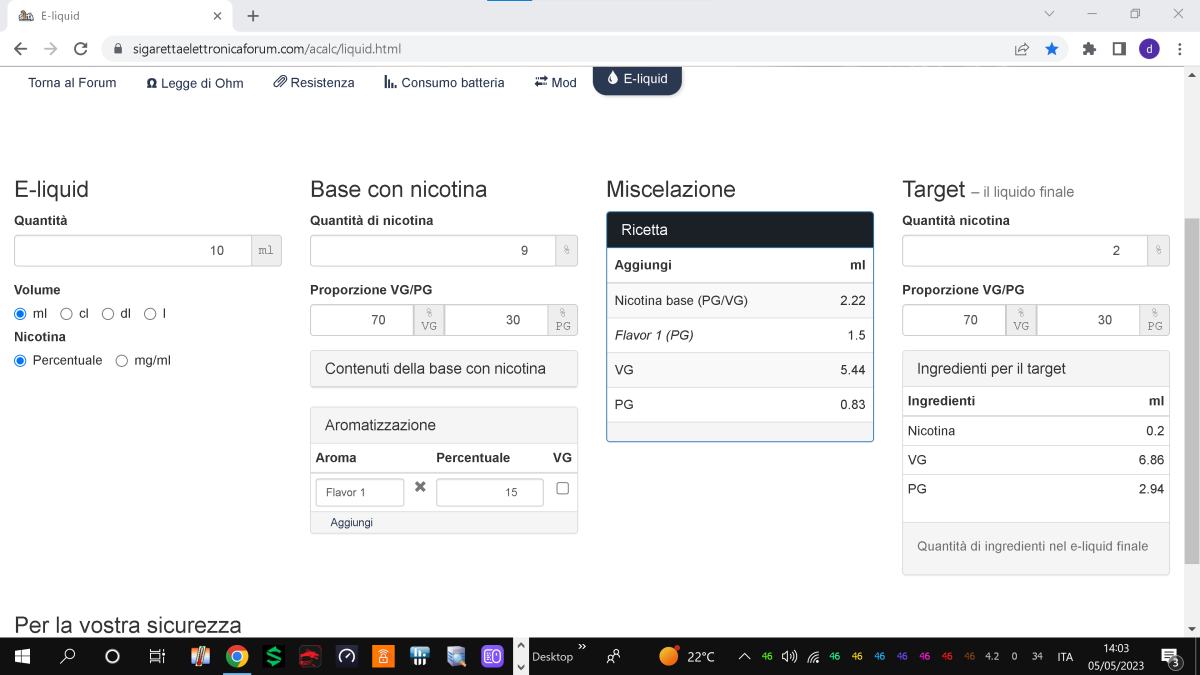Click target Nicotina value 0.2
Screen dimensions: 1200x675
[1155, 431]
